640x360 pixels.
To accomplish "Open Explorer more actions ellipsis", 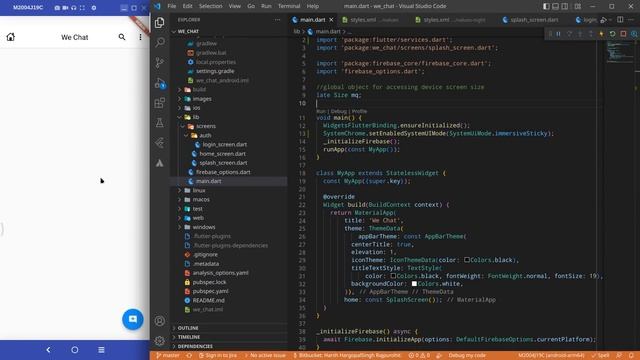I will point(278,20).
